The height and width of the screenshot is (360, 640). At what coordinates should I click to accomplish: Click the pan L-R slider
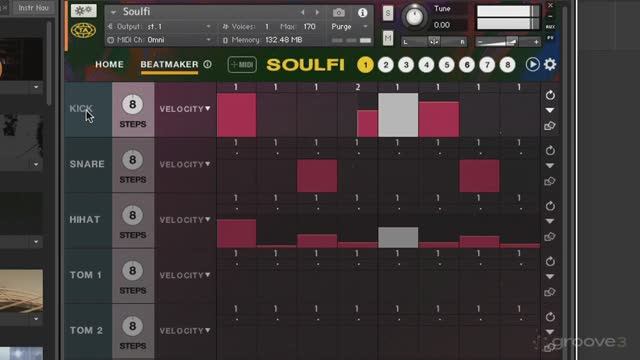(434, 42)
